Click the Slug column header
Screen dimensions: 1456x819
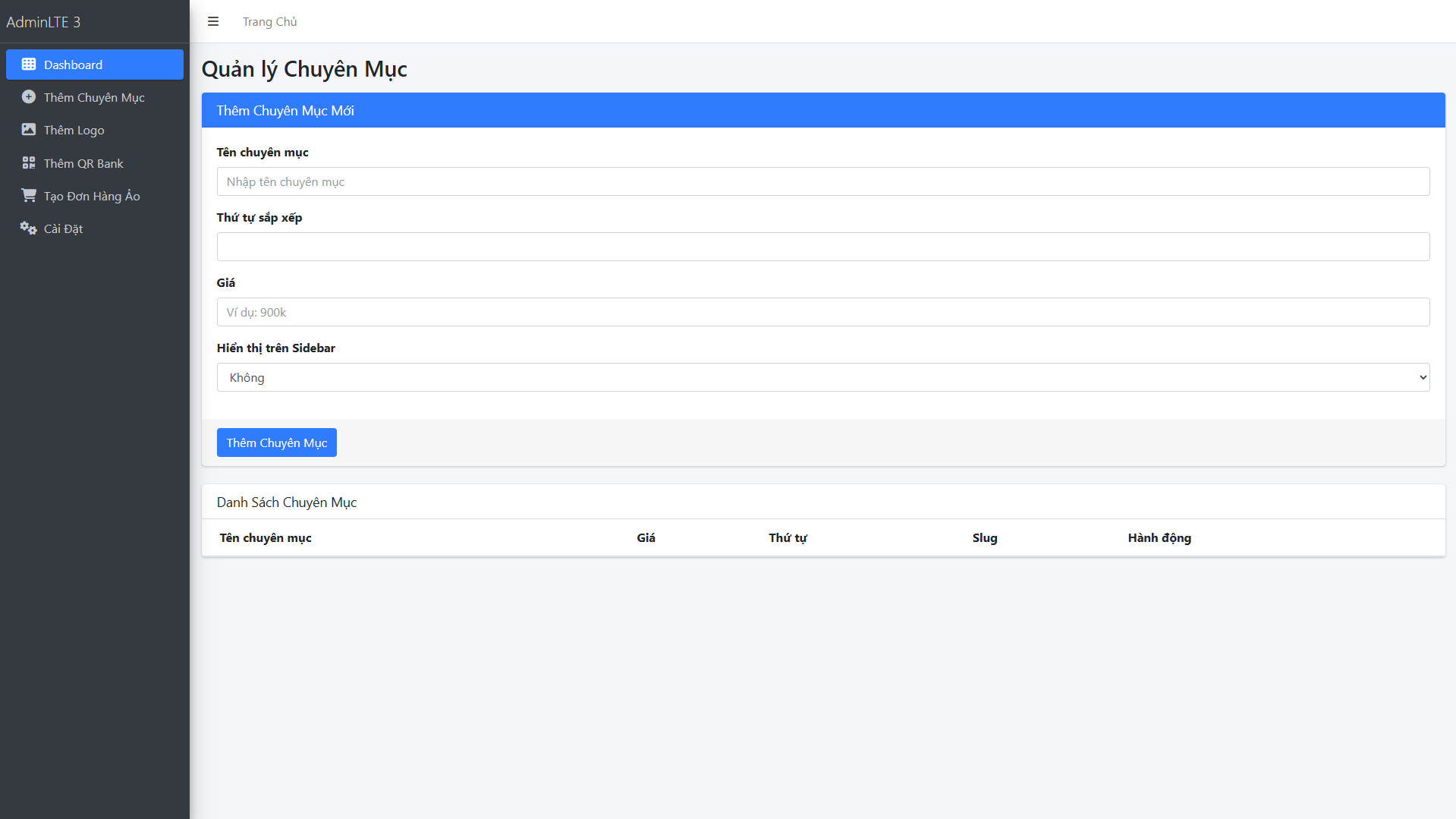tap(984, 537)
